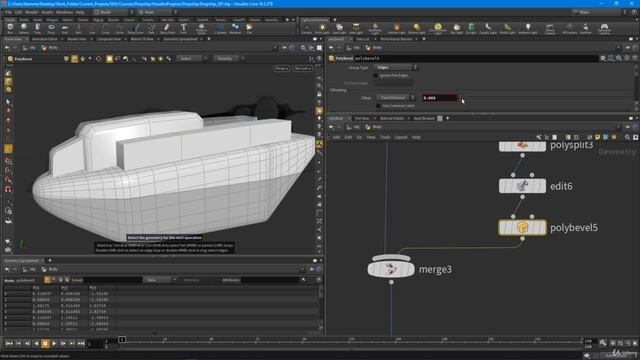The height and width of the screenshot is (360, 640).
Task: Select the Grid shelf tool
Action: click(x=64, y=28)
